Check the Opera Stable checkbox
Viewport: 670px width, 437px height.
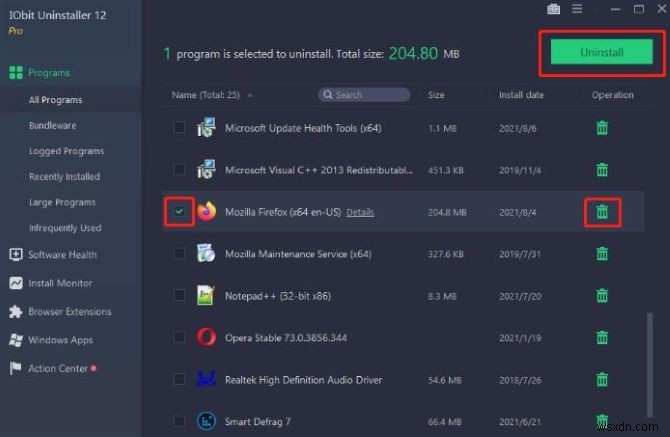click(179, 337)
